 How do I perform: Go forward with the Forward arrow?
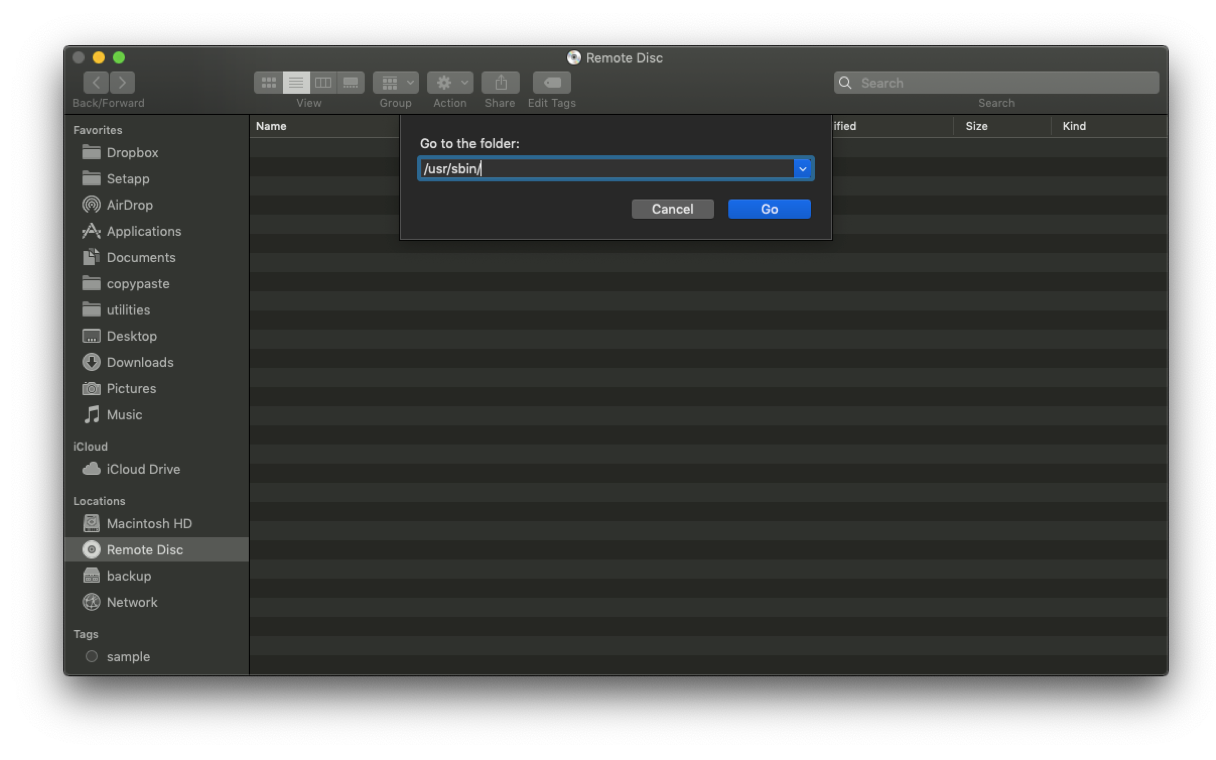point(122,83)
